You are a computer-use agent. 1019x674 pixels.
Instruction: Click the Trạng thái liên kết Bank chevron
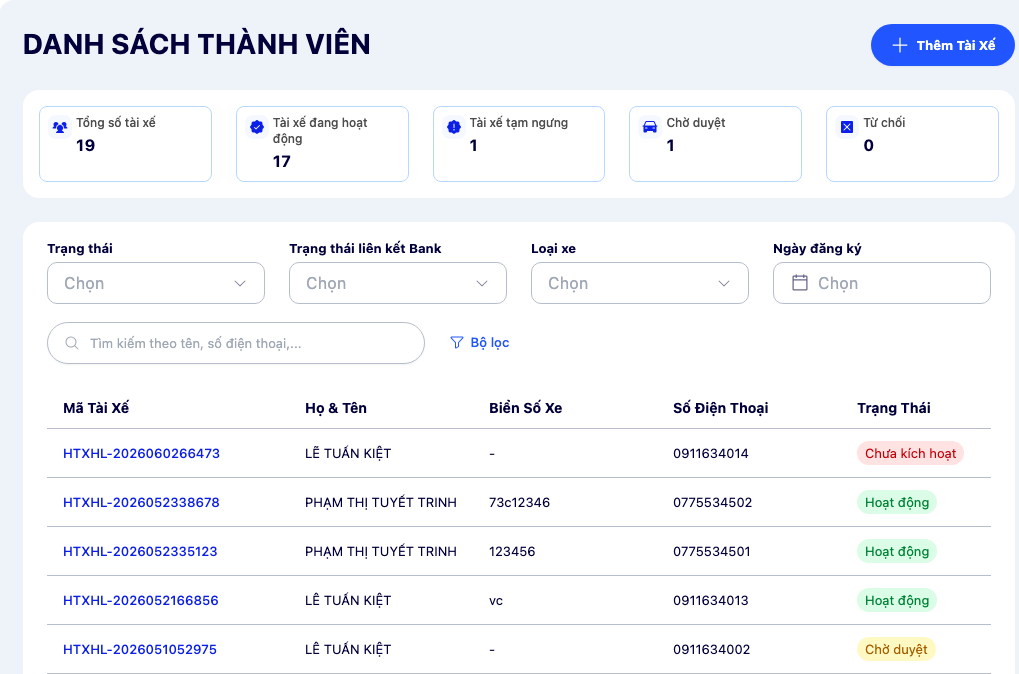coord(482,283)
